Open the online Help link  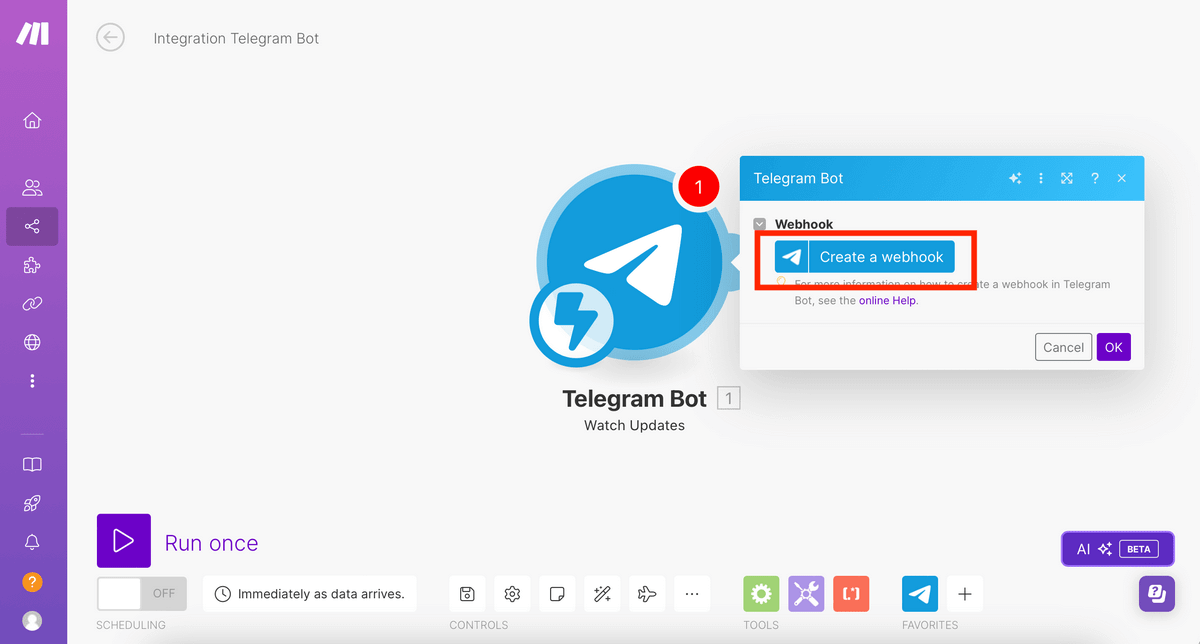click(x=888, y=300)
